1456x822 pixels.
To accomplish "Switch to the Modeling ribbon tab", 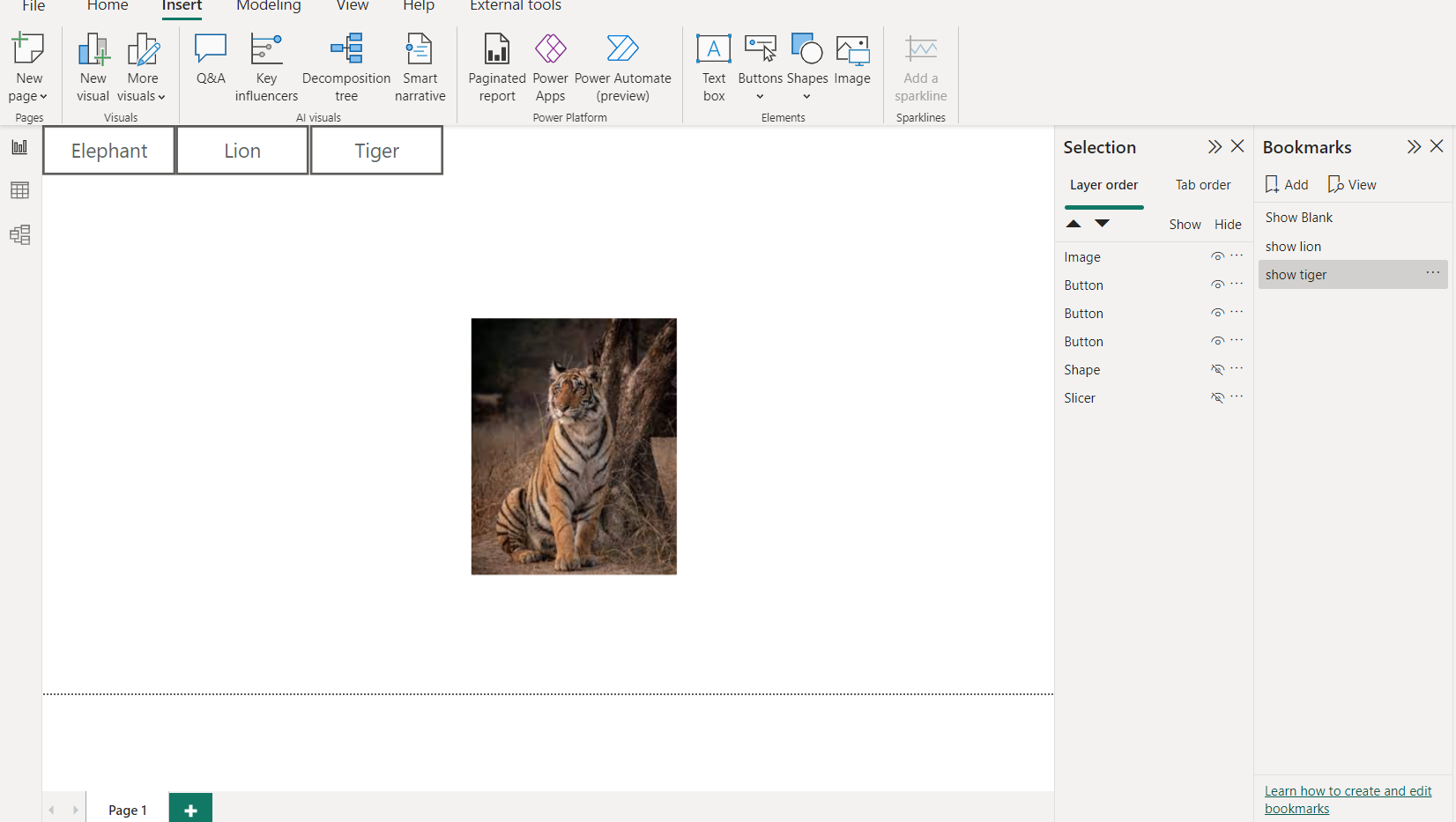I will pos(269,6).
